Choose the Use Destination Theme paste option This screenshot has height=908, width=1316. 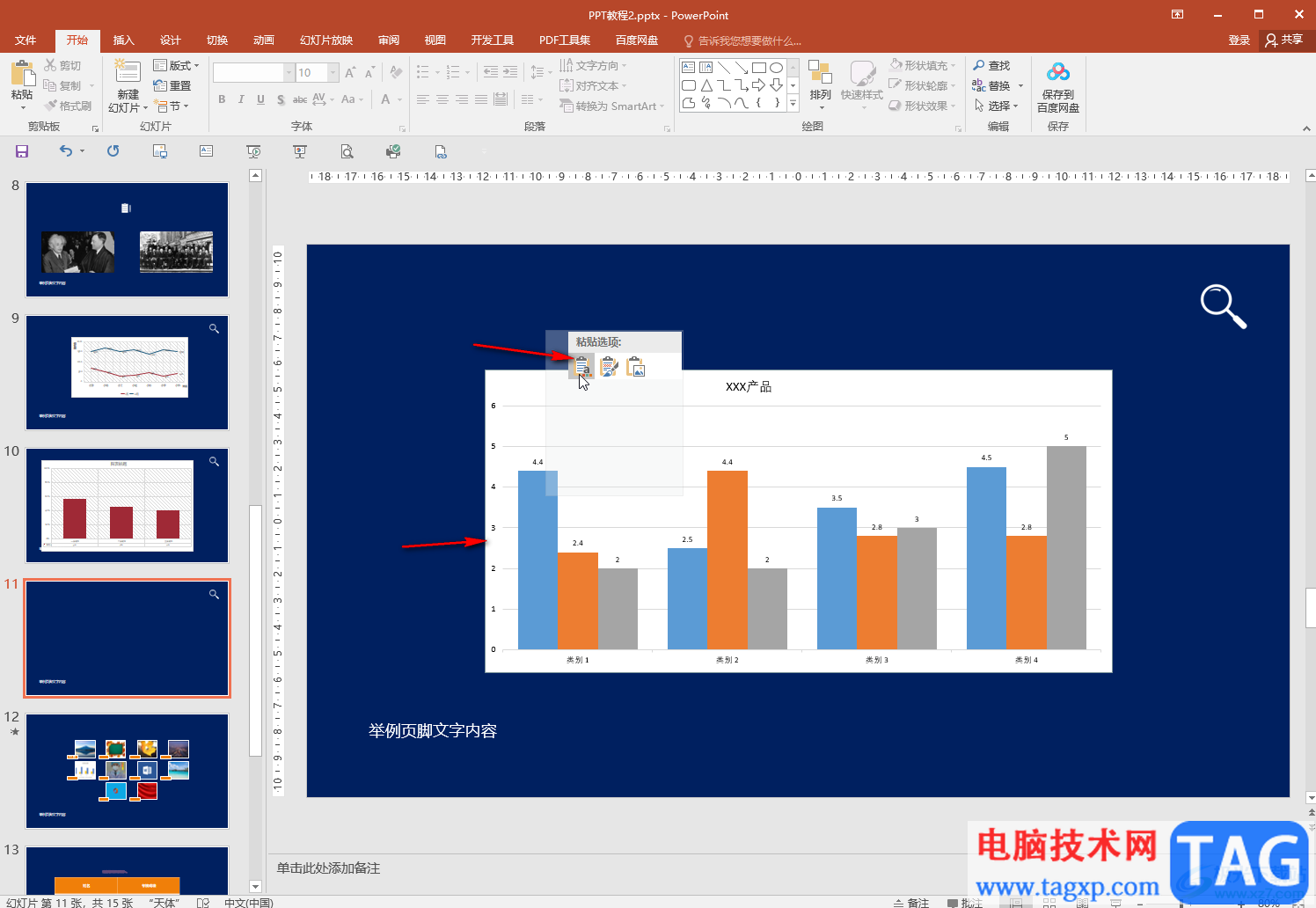point(581,367)
